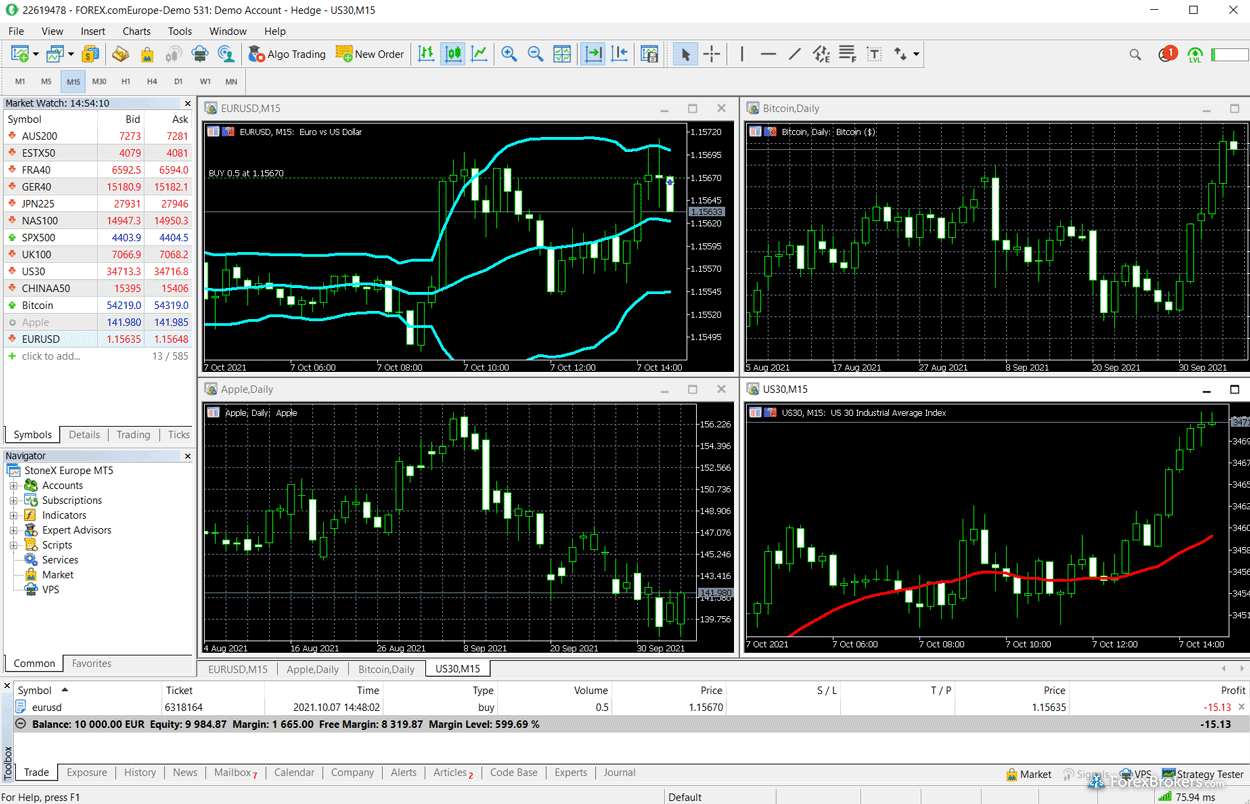Screen dimensions: 1250x804
Task: Toggle the M15 timeframe button
Action: (x=73, y=81)
